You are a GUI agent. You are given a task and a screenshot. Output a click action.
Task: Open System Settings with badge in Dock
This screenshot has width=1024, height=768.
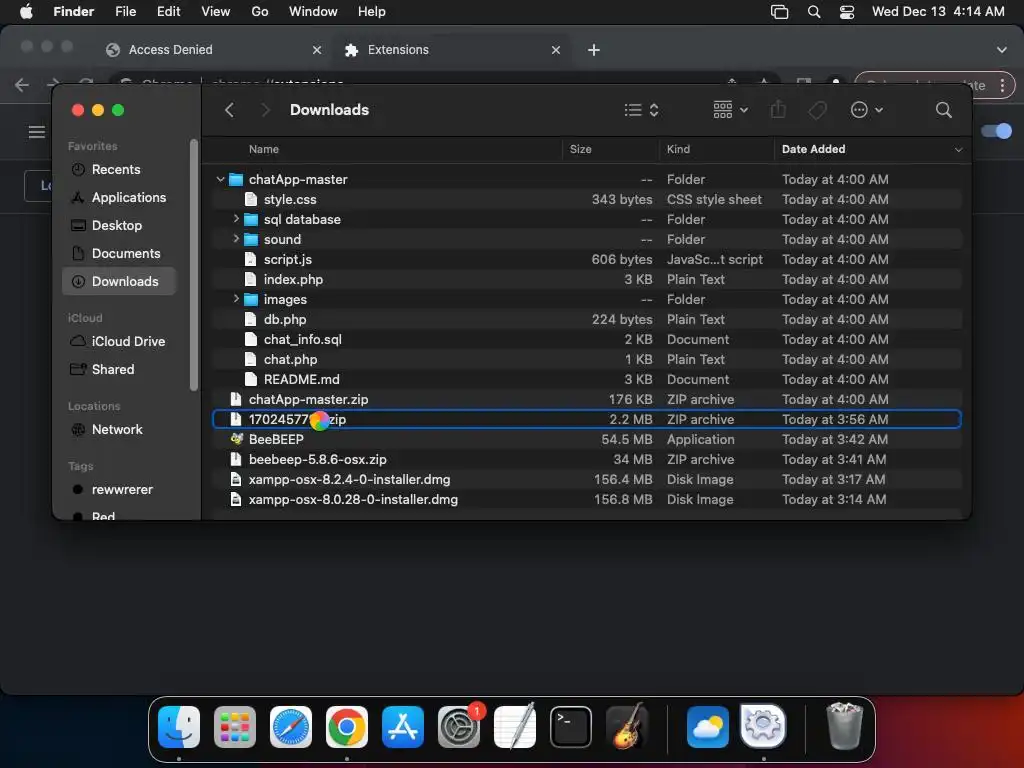pyautogui.click(x=458, y=727)
